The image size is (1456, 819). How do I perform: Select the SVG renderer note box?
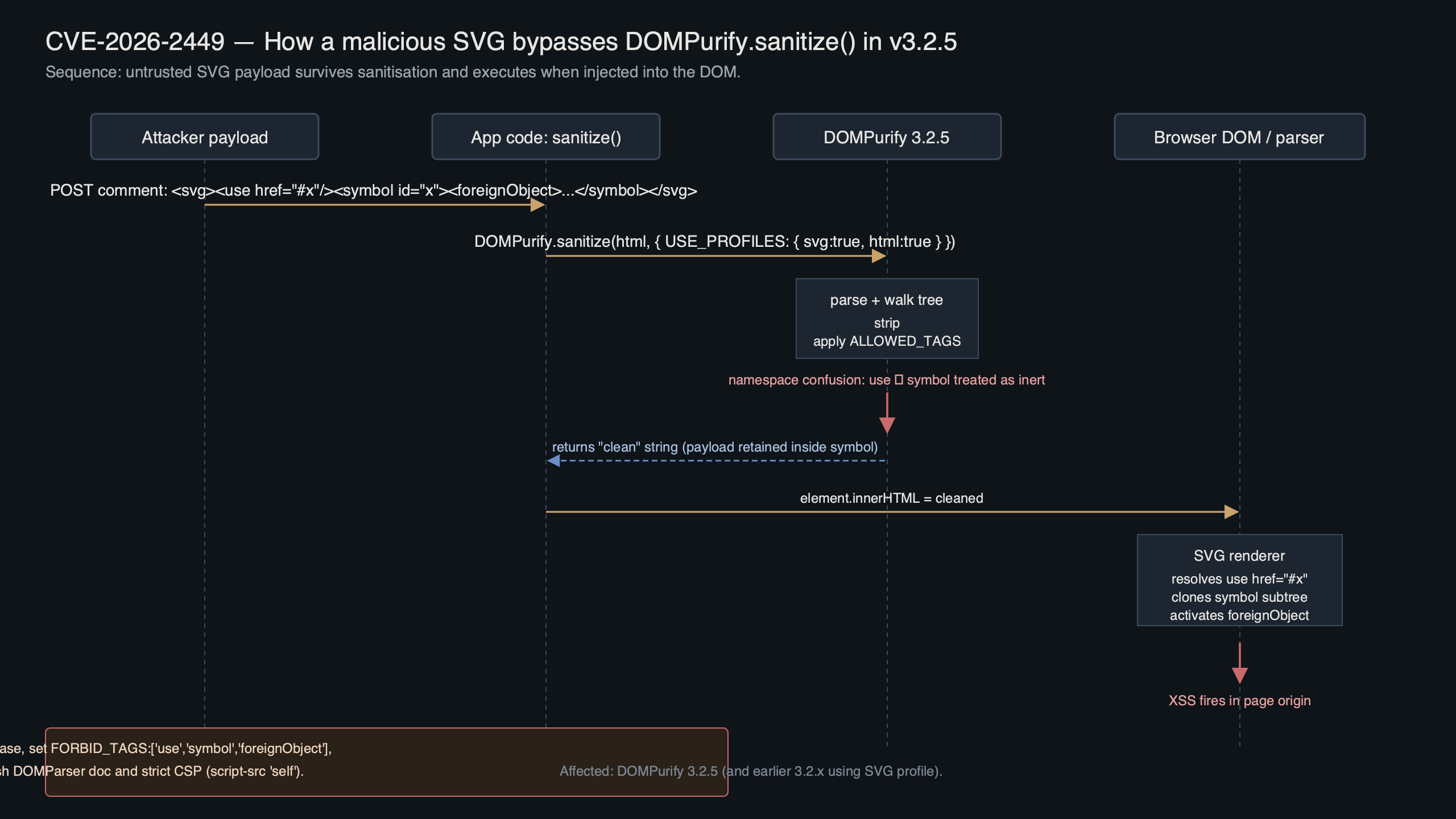pyautogui.click(x=1239, y=580)
